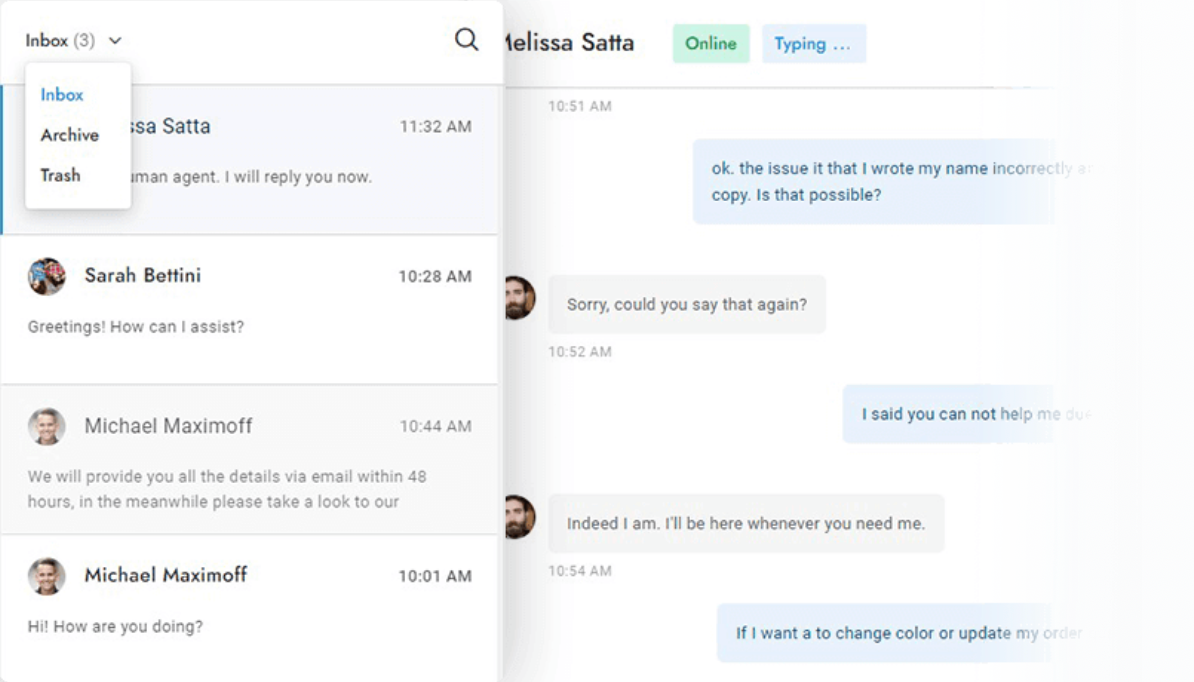Screen dimensions: 1194x682
Task: Click the search magnifier icon
Action: click(466, 40)
